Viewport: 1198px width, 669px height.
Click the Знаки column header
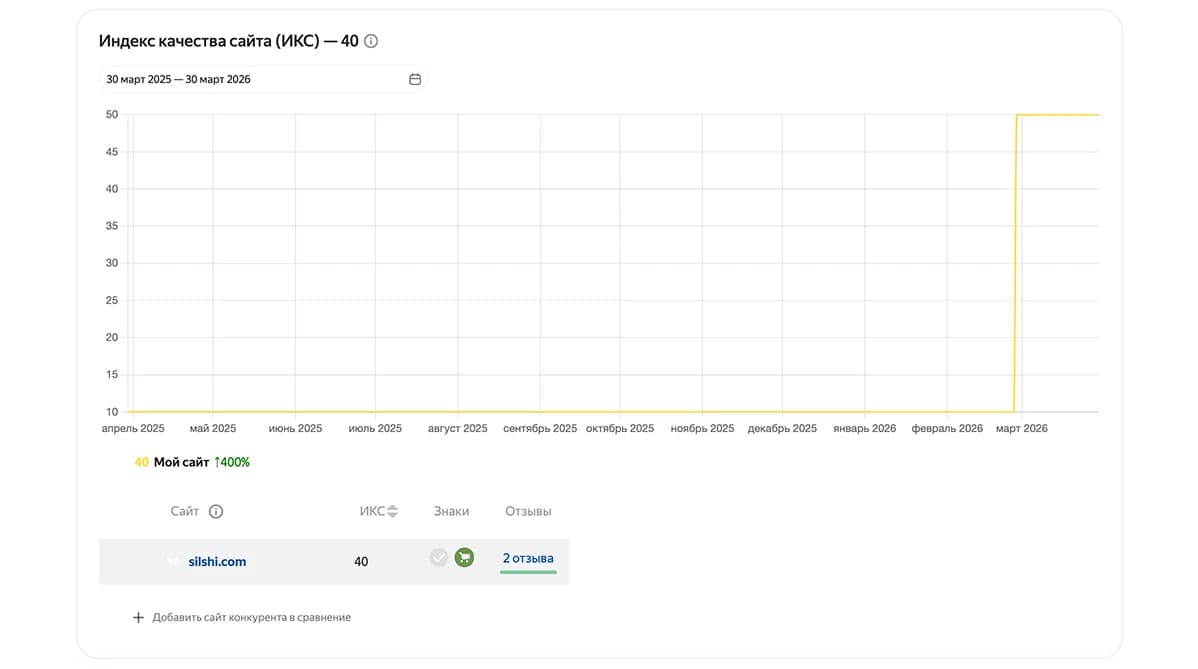(x=452, y=512)
